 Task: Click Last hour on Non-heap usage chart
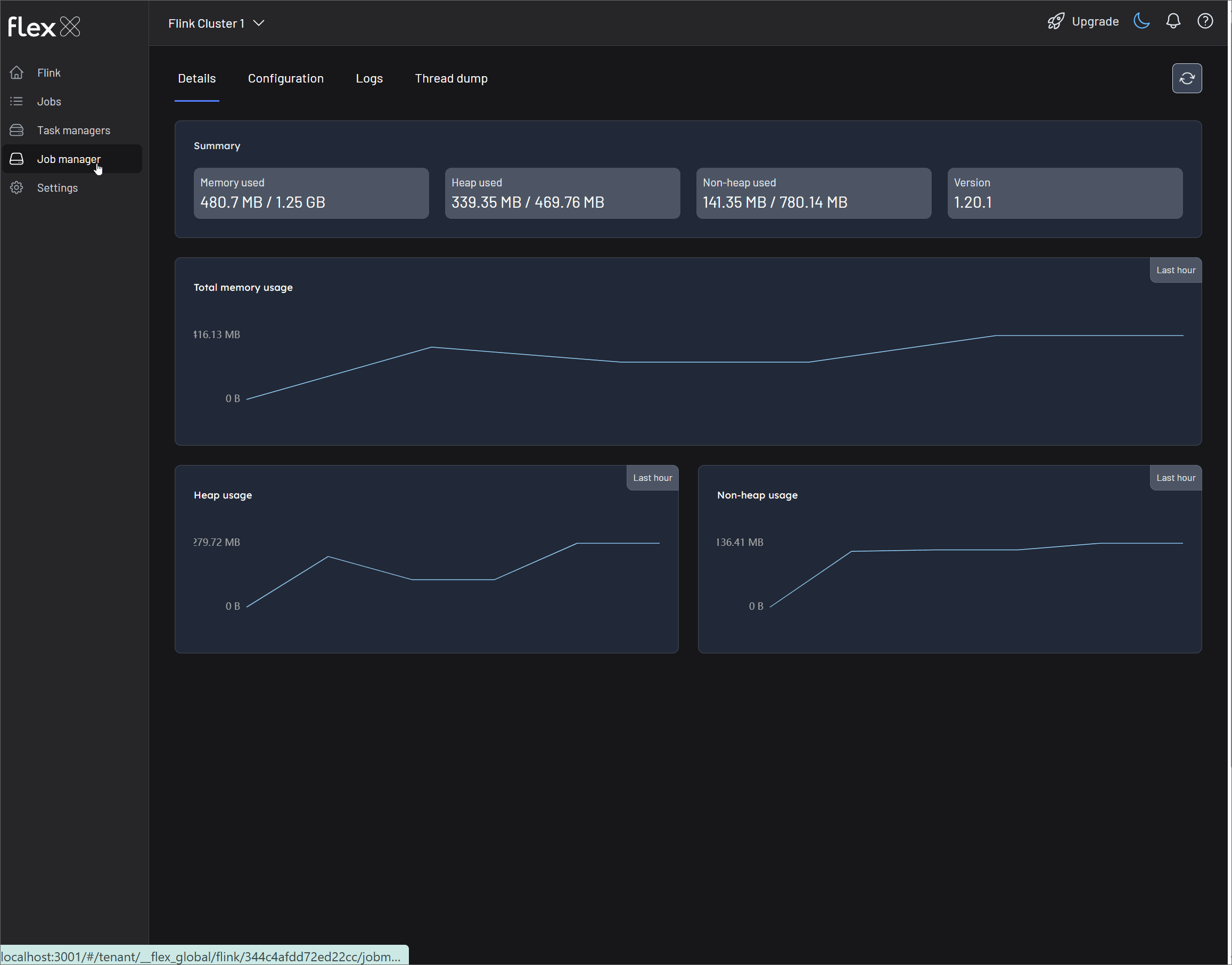pyautogui.click(x=1176, y=478)
